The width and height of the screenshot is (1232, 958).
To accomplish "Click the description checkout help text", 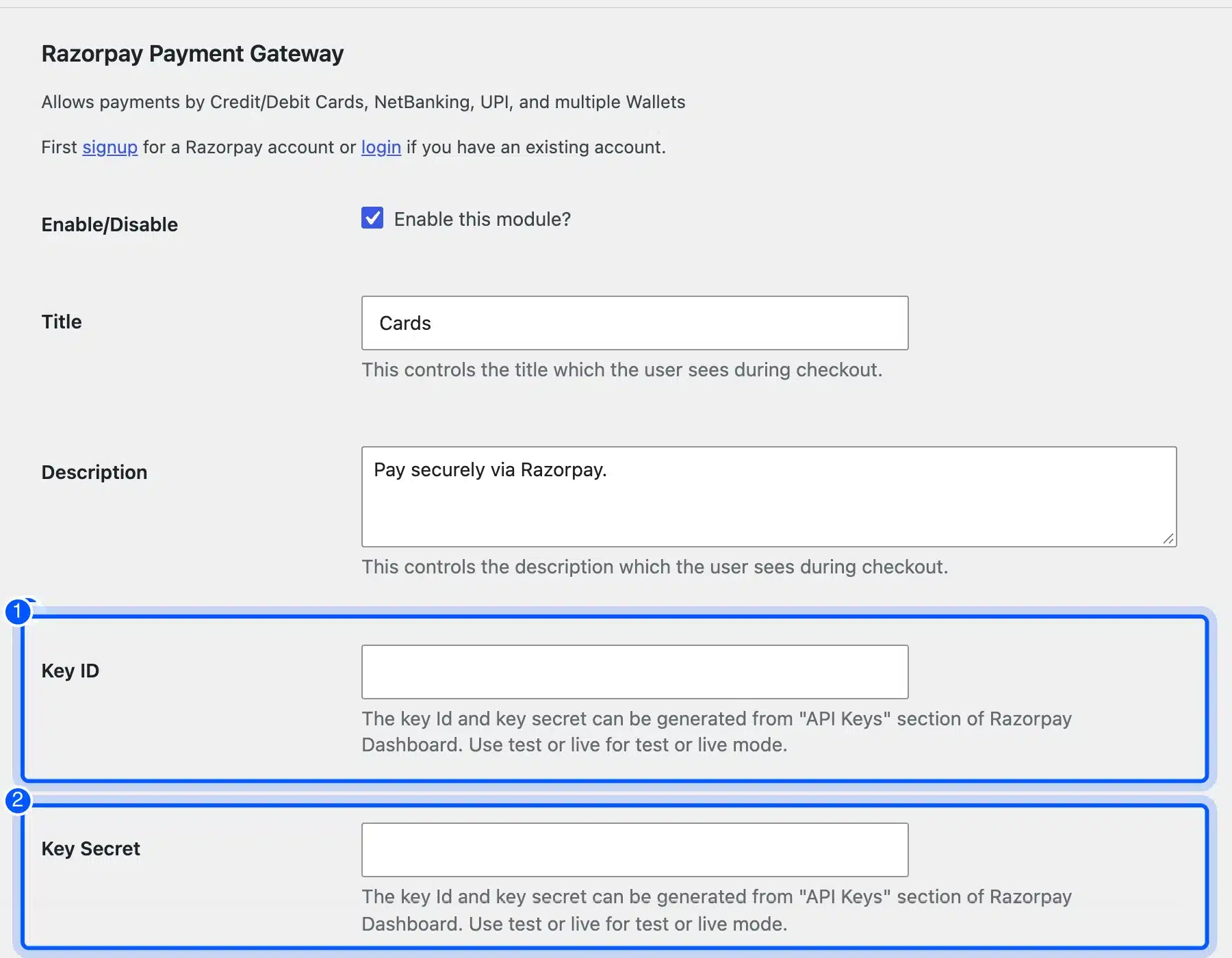I will coord(655,567).
